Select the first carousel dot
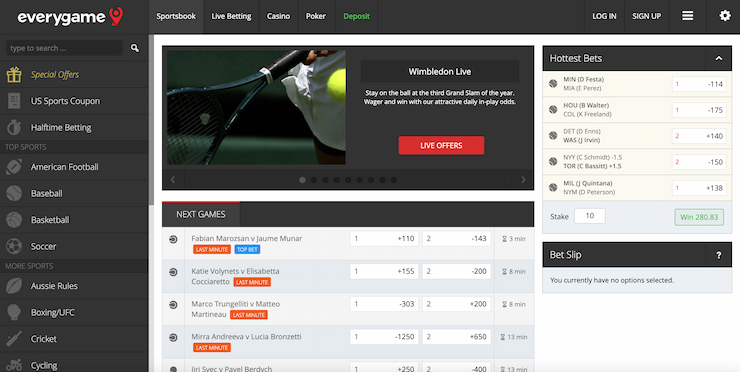The height and width of the screenshot is (372, 740). tap(303, 180)
